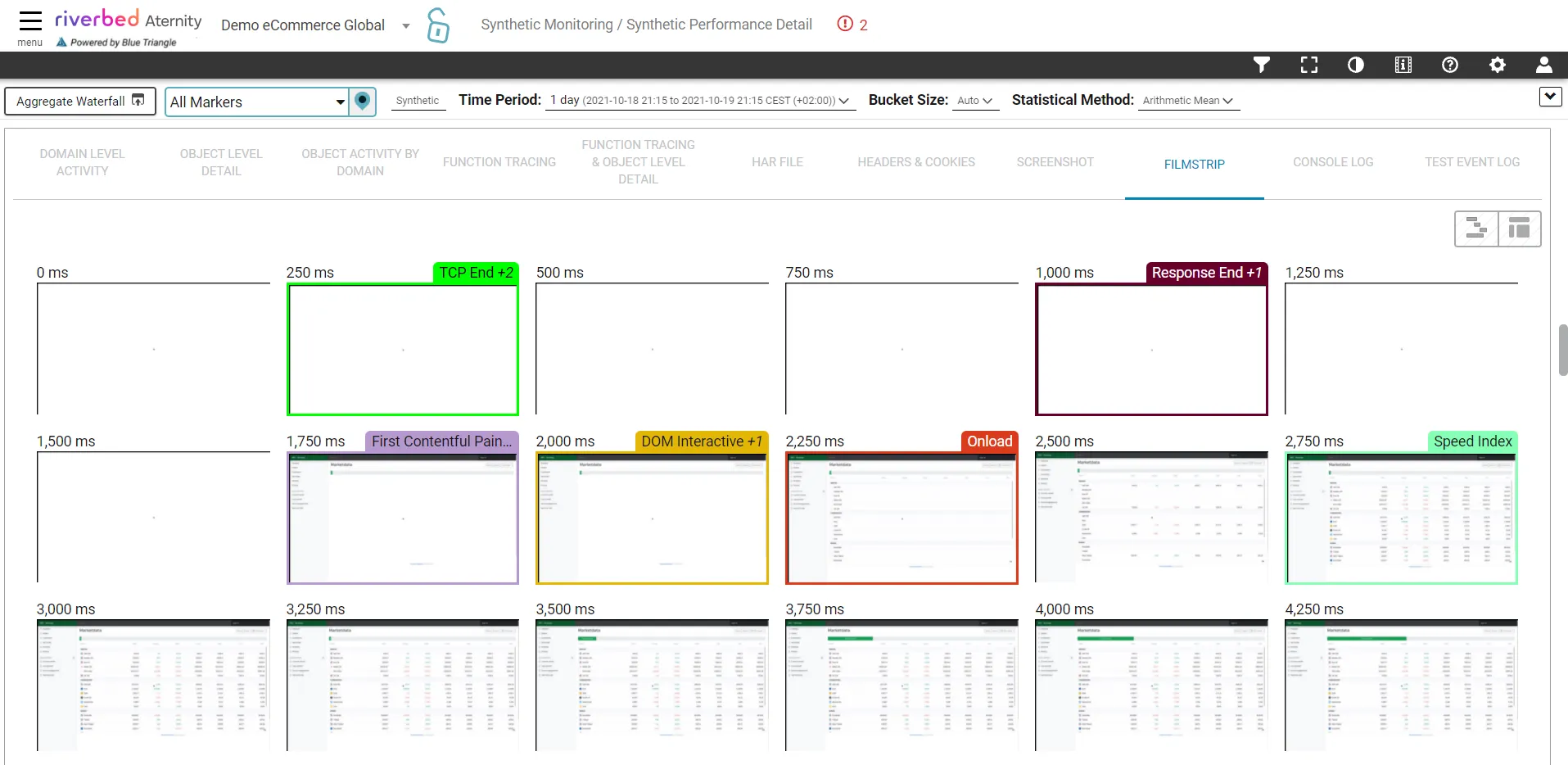The image size is (1568, 765).
Task: Switch to table layout view icon
Action: tap(1520, 229)
